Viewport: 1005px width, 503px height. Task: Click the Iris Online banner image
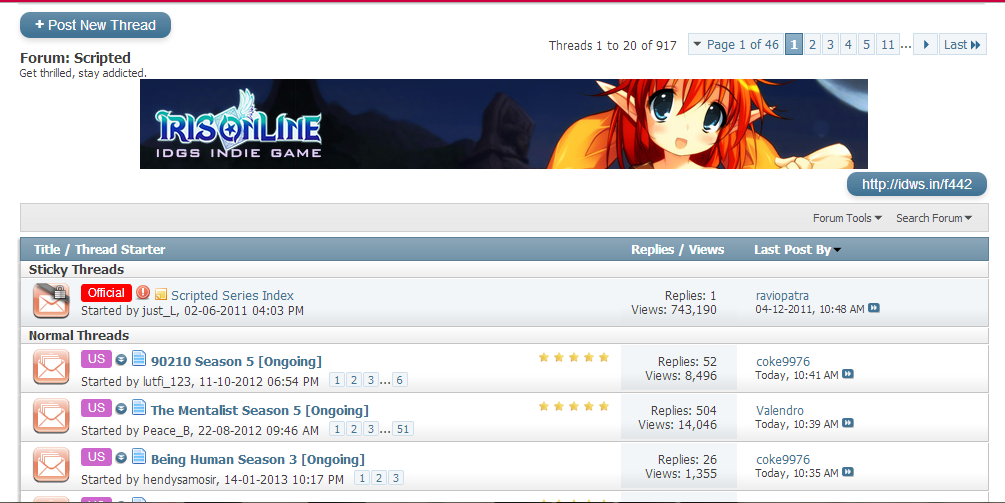tap(504, 124)
